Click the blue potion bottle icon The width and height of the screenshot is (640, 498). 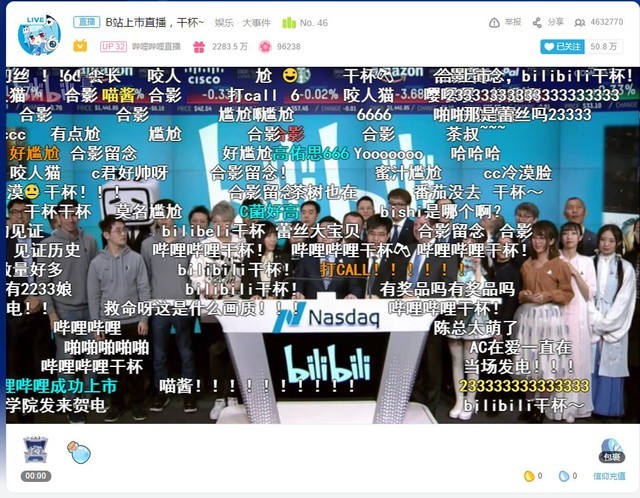(x=79, y=452)
